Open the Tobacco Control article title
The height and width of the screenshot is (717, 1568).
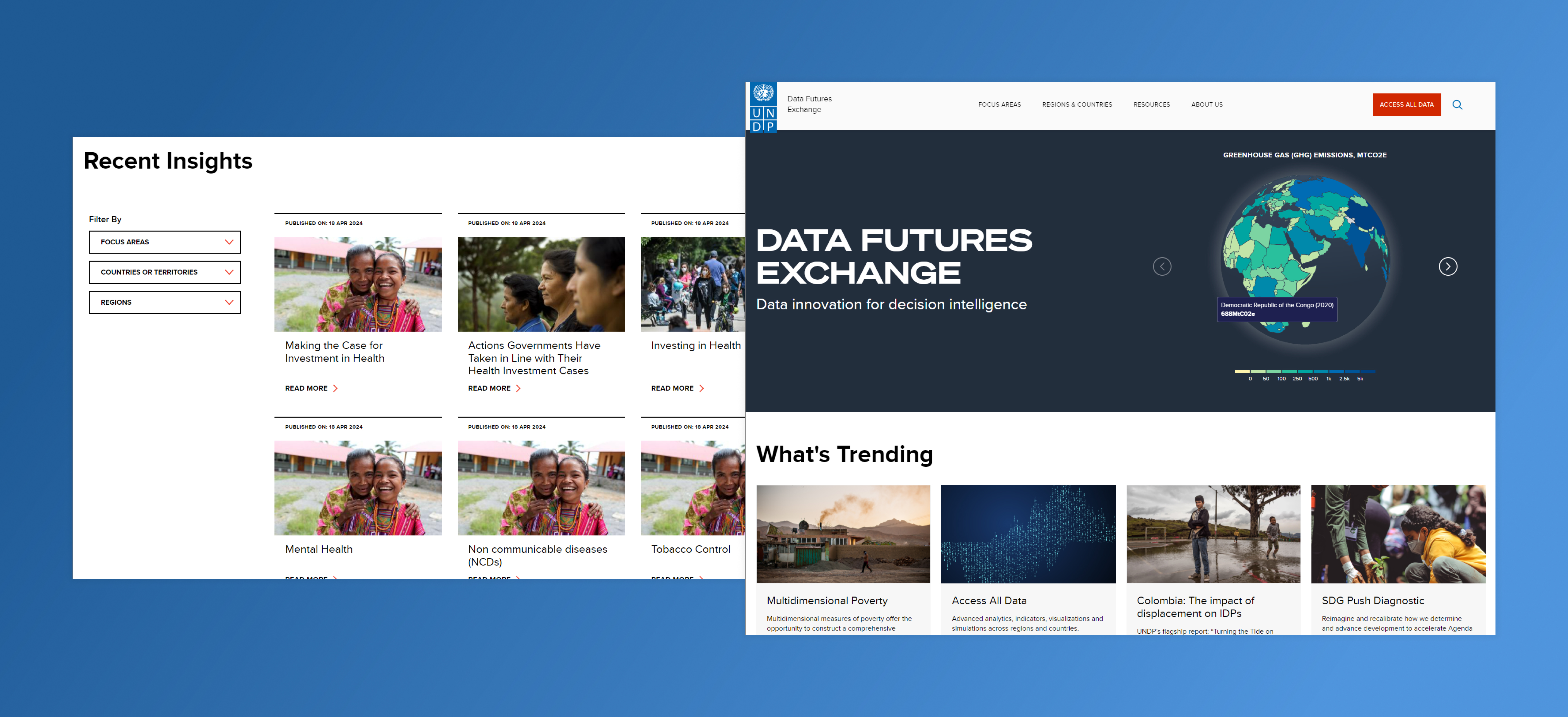(x=691, y=549)
